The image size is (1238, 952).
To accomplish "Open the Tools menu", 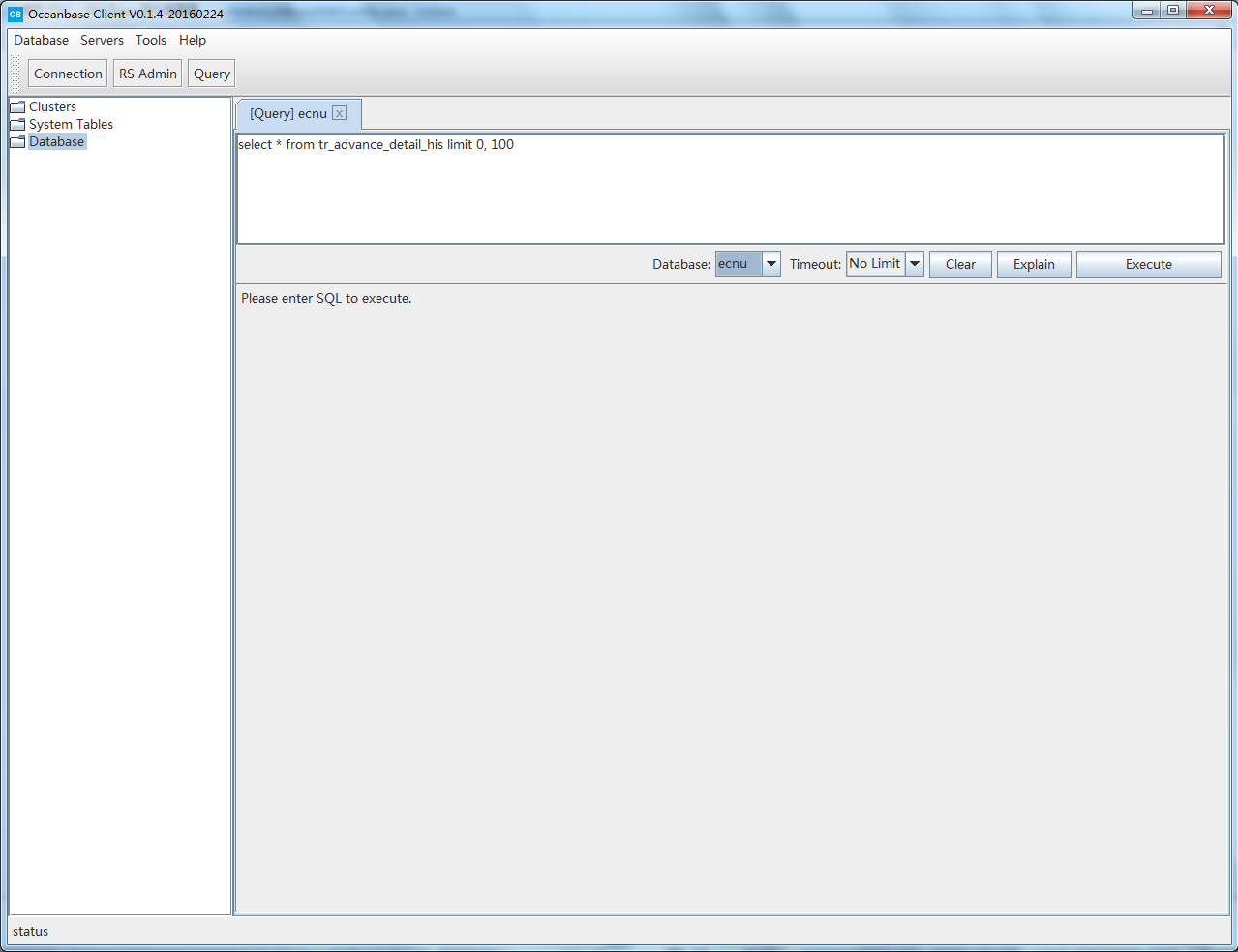I will click(151, 40).
